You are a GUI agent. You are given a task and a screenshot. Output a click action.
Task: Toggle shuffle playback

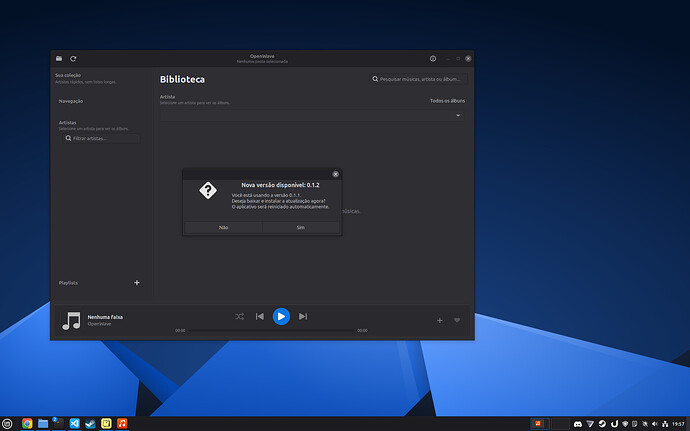click(x=239, y=317)
